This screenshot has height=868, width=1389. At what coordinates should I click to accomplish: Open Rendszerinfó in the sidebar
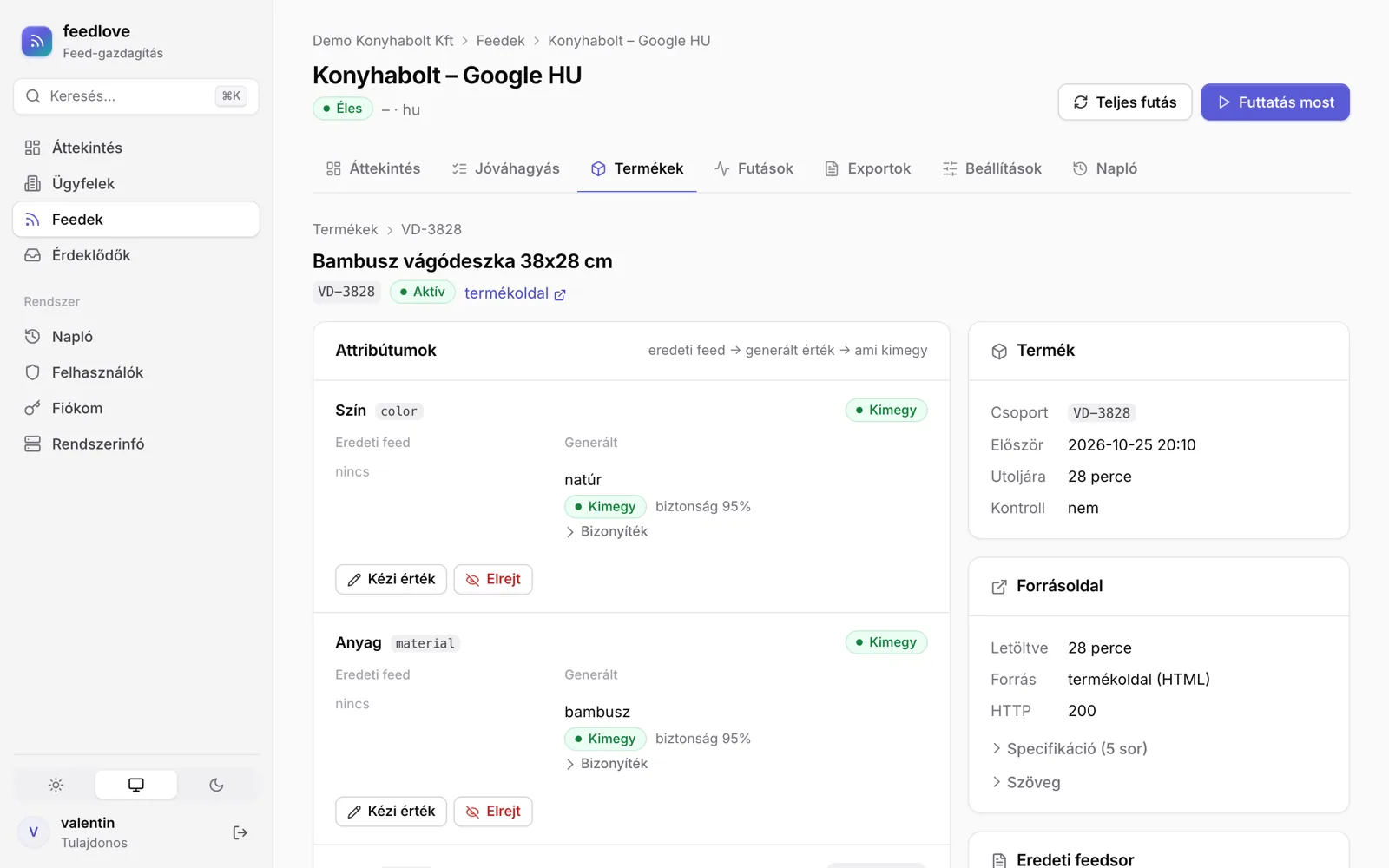click(x=136, y=444)
